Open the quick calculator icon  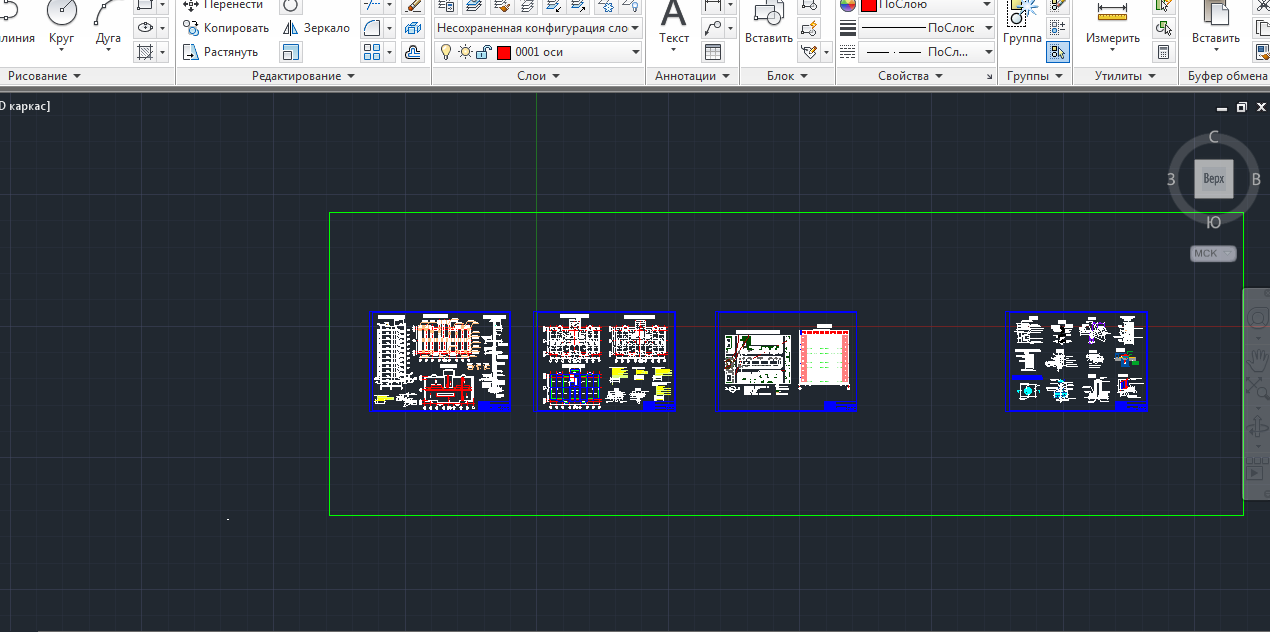(x=1163, y=51)
